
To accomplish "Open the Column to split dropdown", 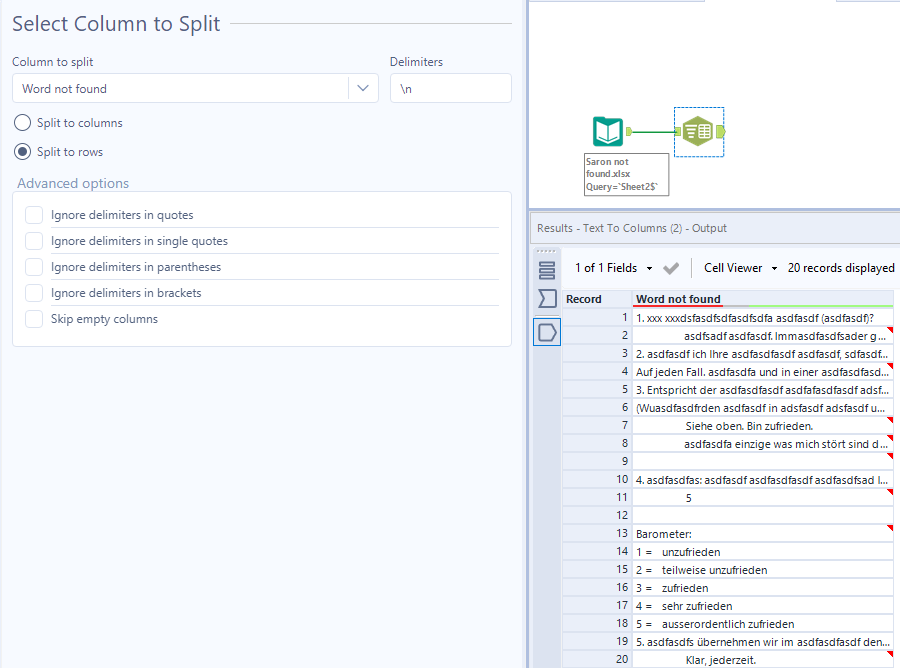I will tap(363, 88).
